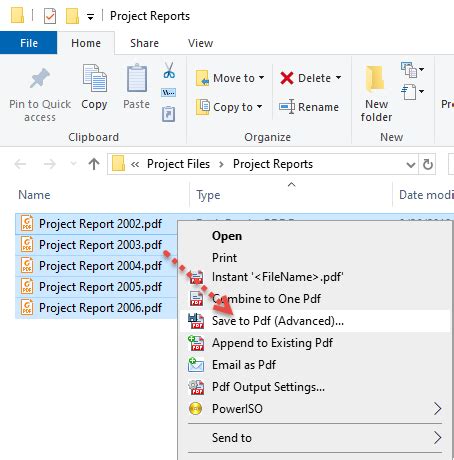Click the Copy path icon
The image size is (454, 460).
click(x=169, y=92)
